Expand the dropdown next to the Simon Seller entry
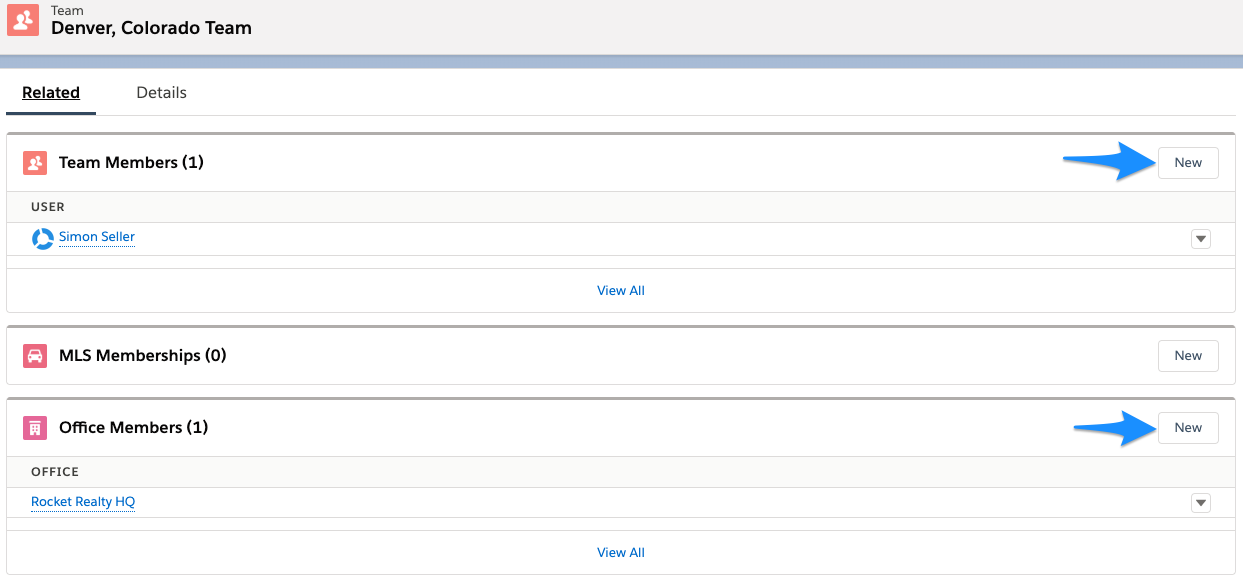Screen dimensions: 1243x583 coord(1200,238)
